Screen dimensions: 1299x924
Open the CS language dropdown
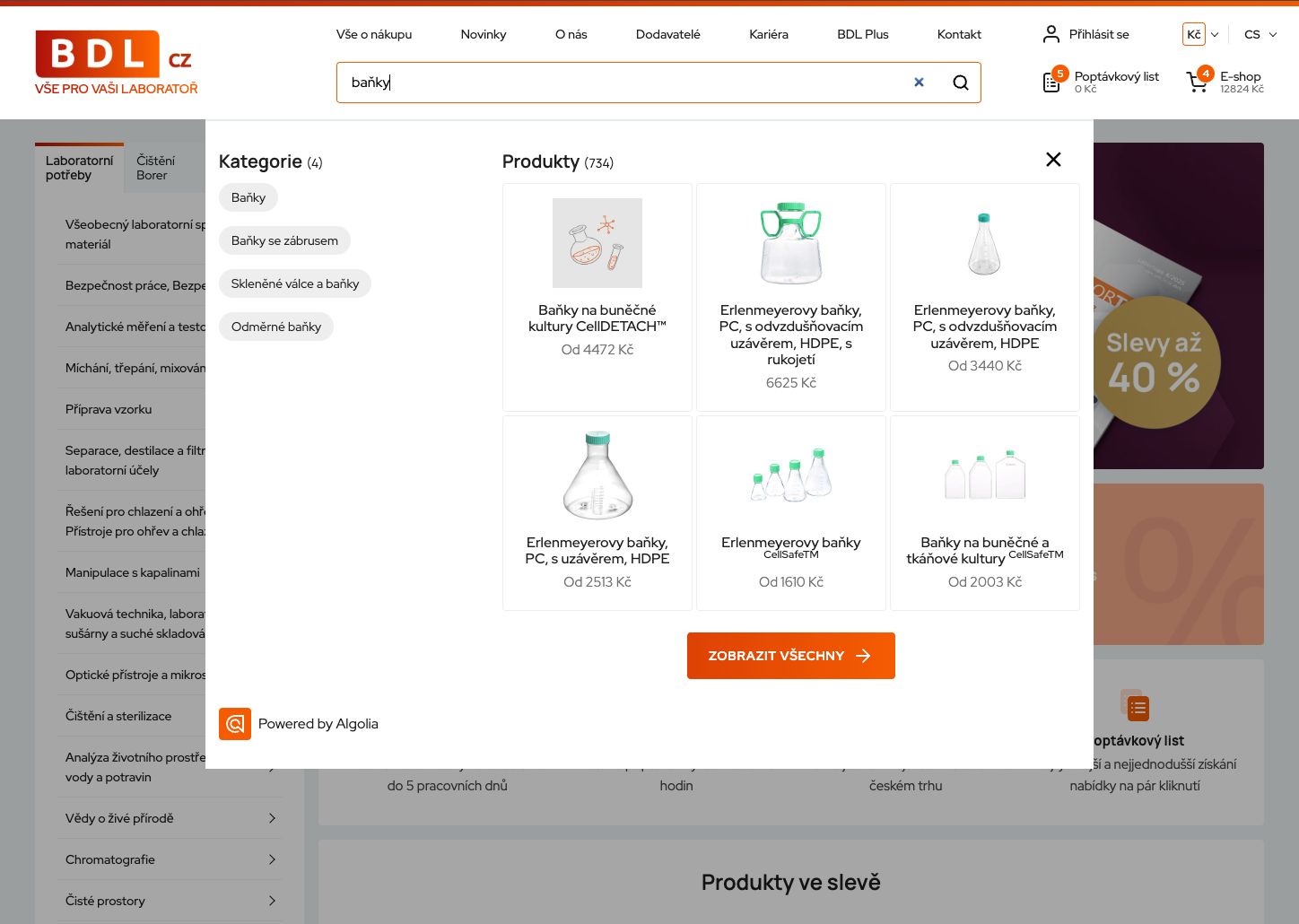pos(1260,34)
